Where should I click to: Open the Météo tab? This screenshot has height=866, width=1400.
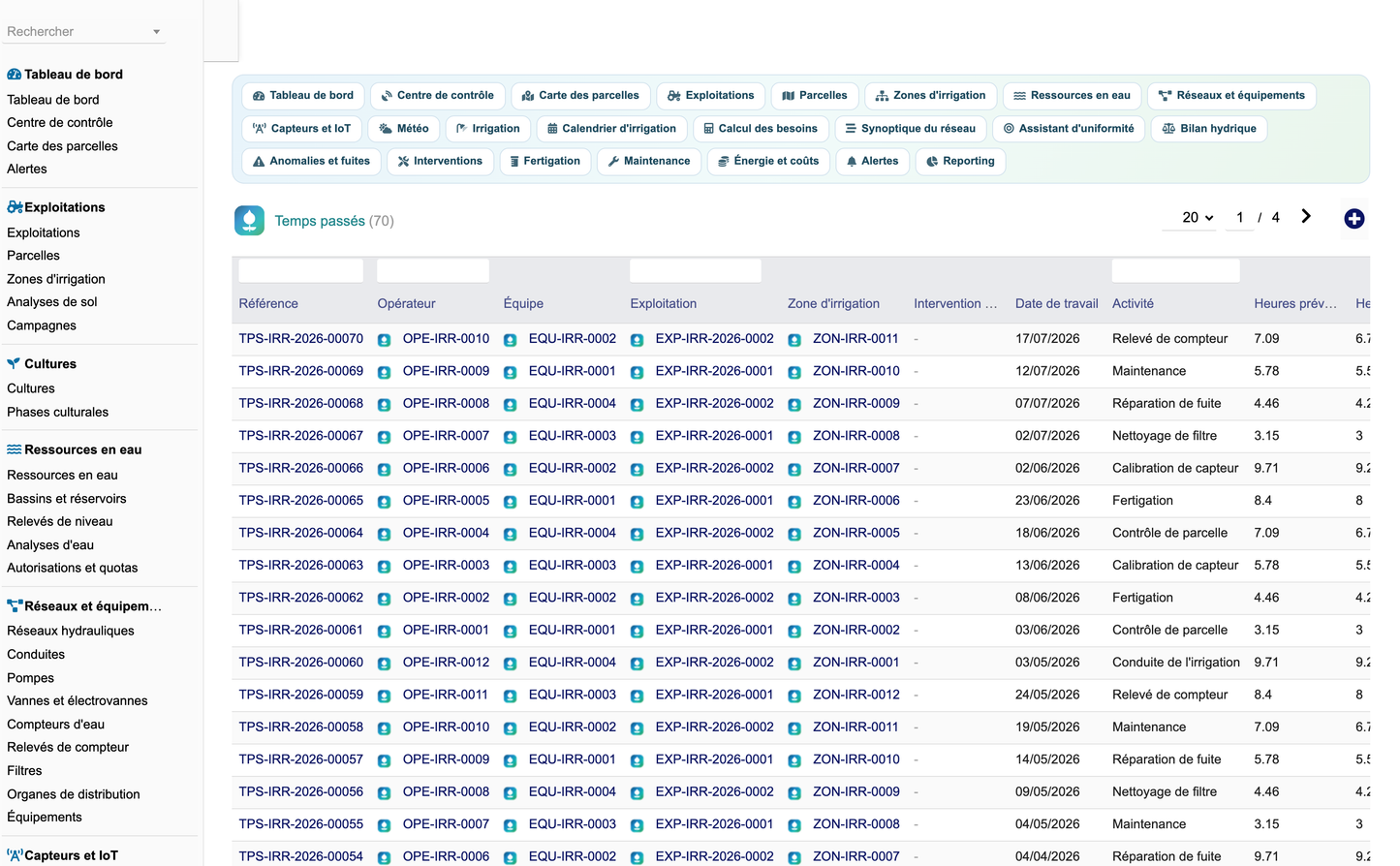click(x=404, y=129)
